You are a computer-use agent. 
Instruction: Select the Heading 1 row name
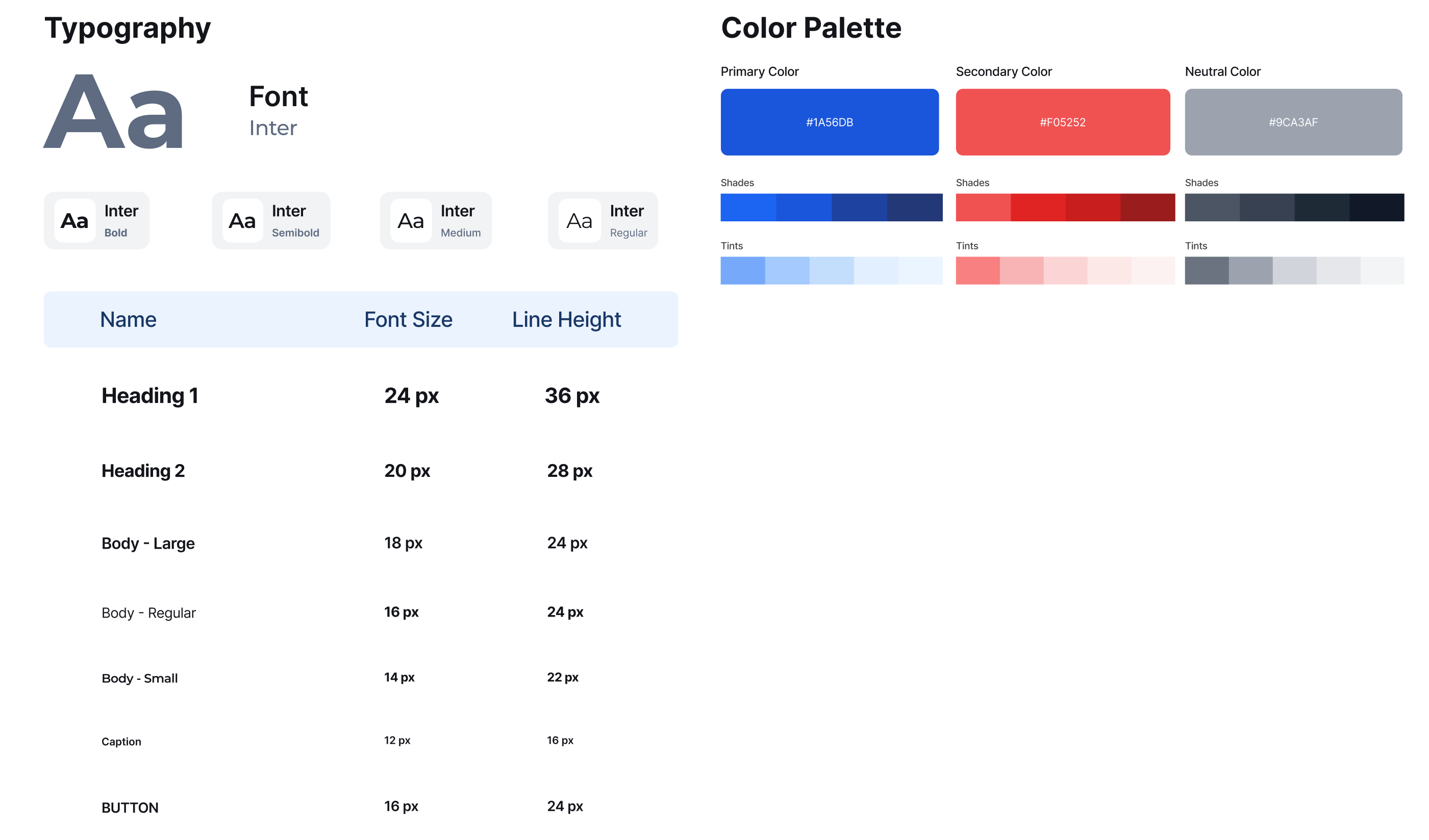coord(149,396)
